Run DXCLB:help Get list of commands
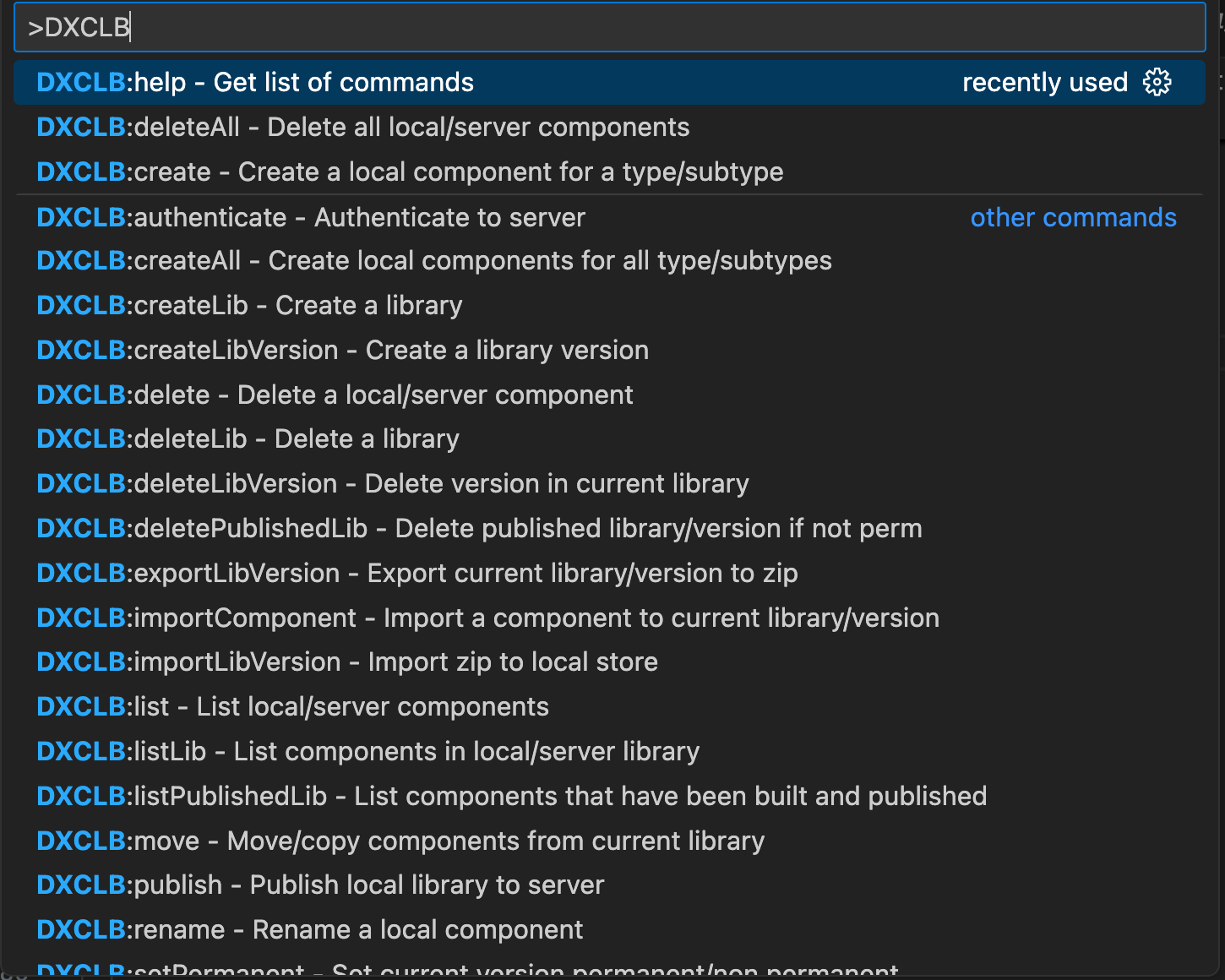1225x980 pixels. pyautogui.click(x=255, y=82)
